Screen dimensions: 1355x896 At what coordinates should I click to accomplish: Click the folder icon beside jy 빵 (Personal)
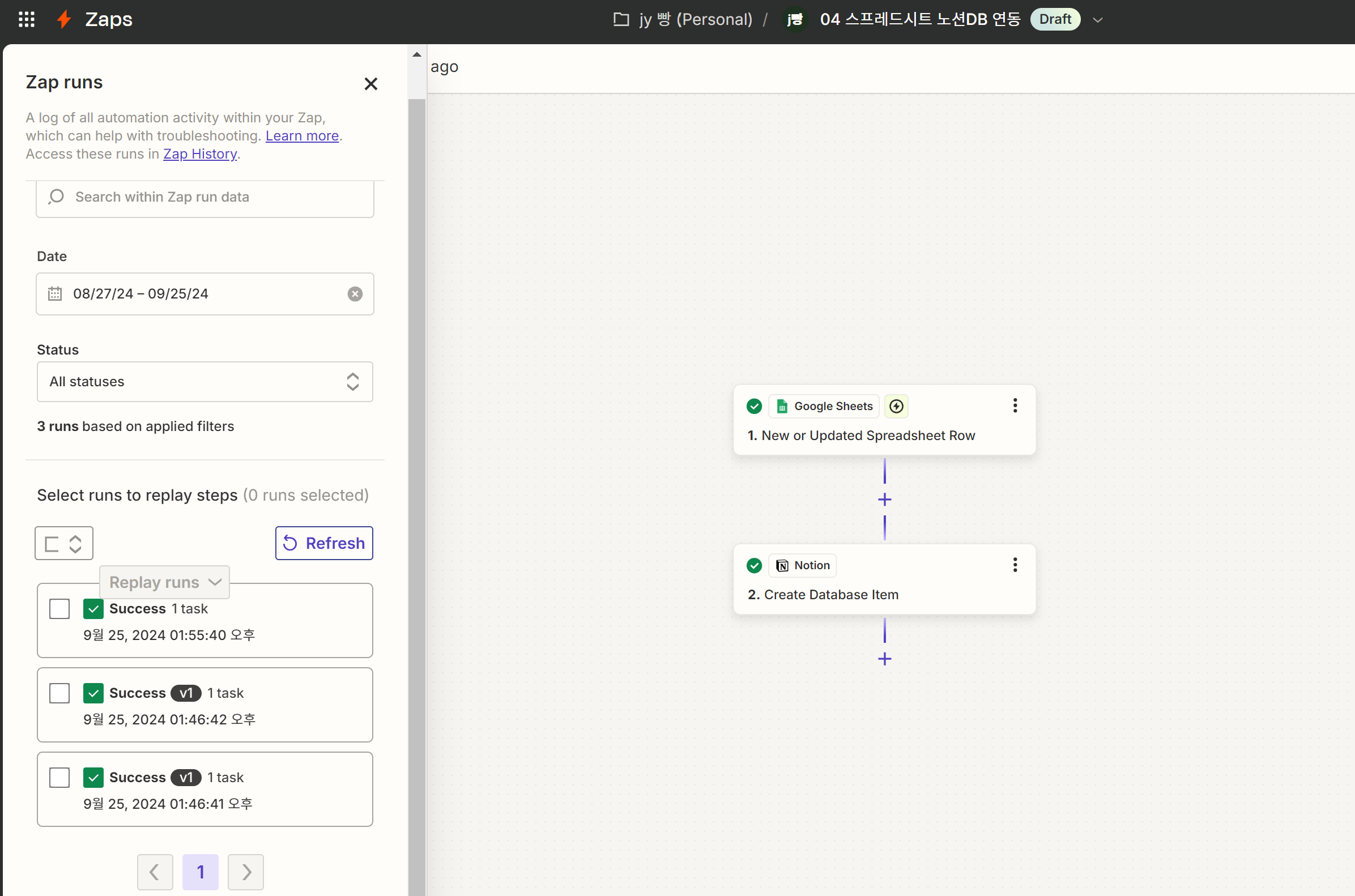pos(621,19)
